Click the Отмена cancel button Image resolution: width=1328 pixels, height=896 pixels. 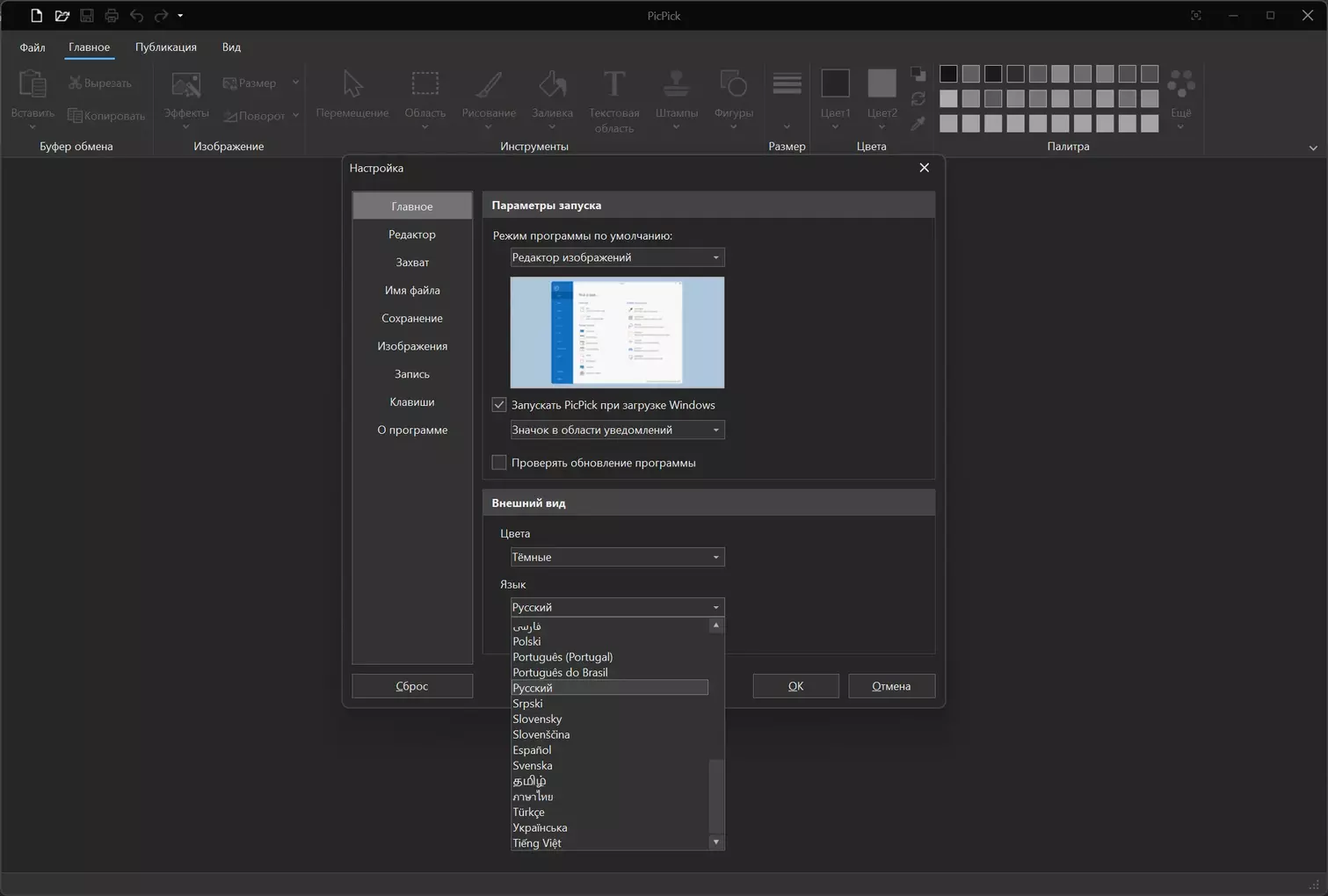[x=891, y=686]
